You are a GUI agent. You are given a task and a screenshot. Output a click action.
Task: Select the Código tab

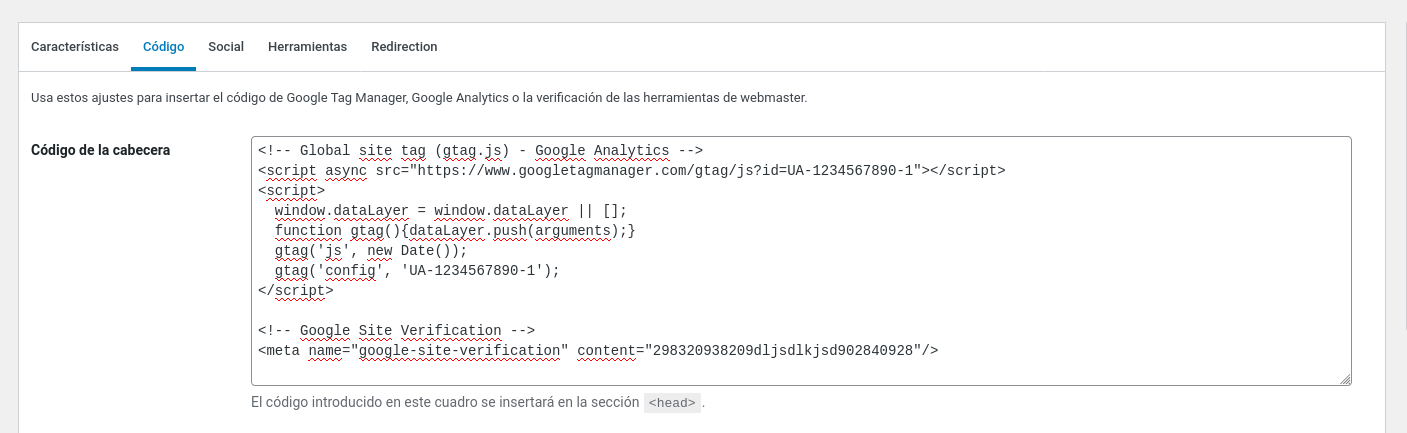[x=163, y=47]
